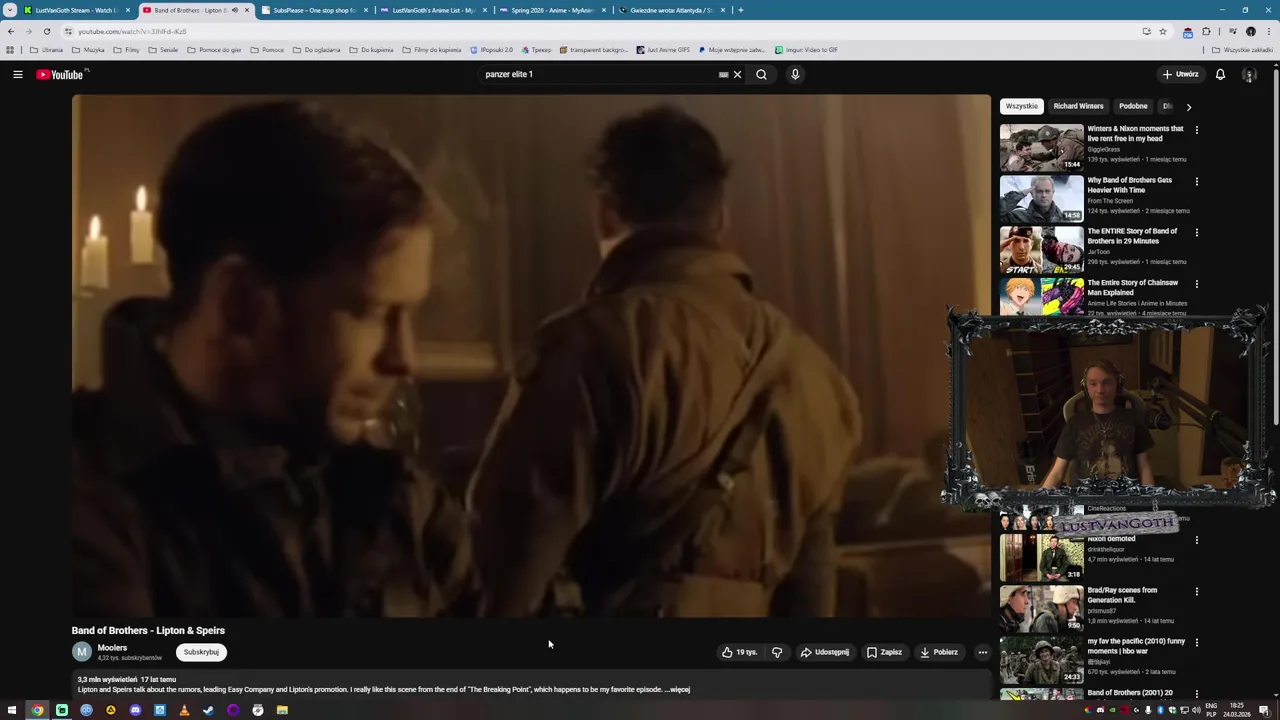Switch to the Gwiezdne wrota Atlantyda tab
The height and width of the screenshot is (720, 1280).
(671, 10)
